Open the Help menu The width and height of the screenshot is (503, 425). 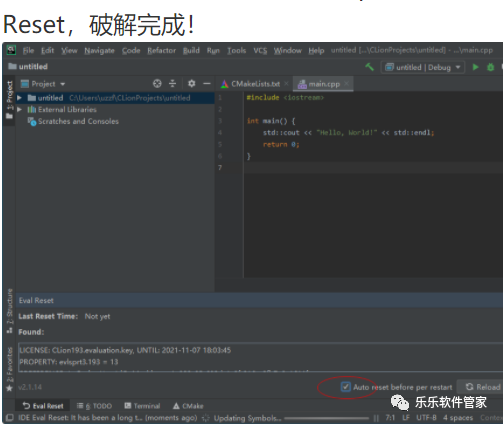click(x=316, y=51)
